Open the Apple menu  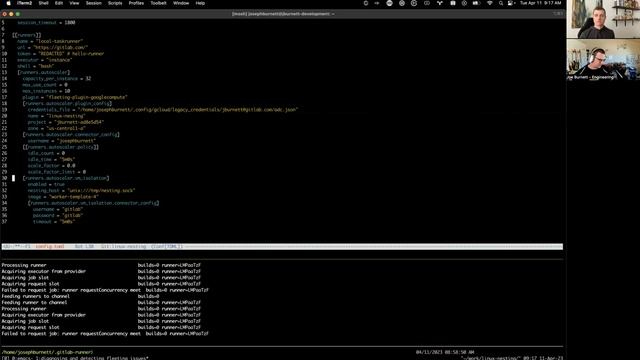pos(8,3)
